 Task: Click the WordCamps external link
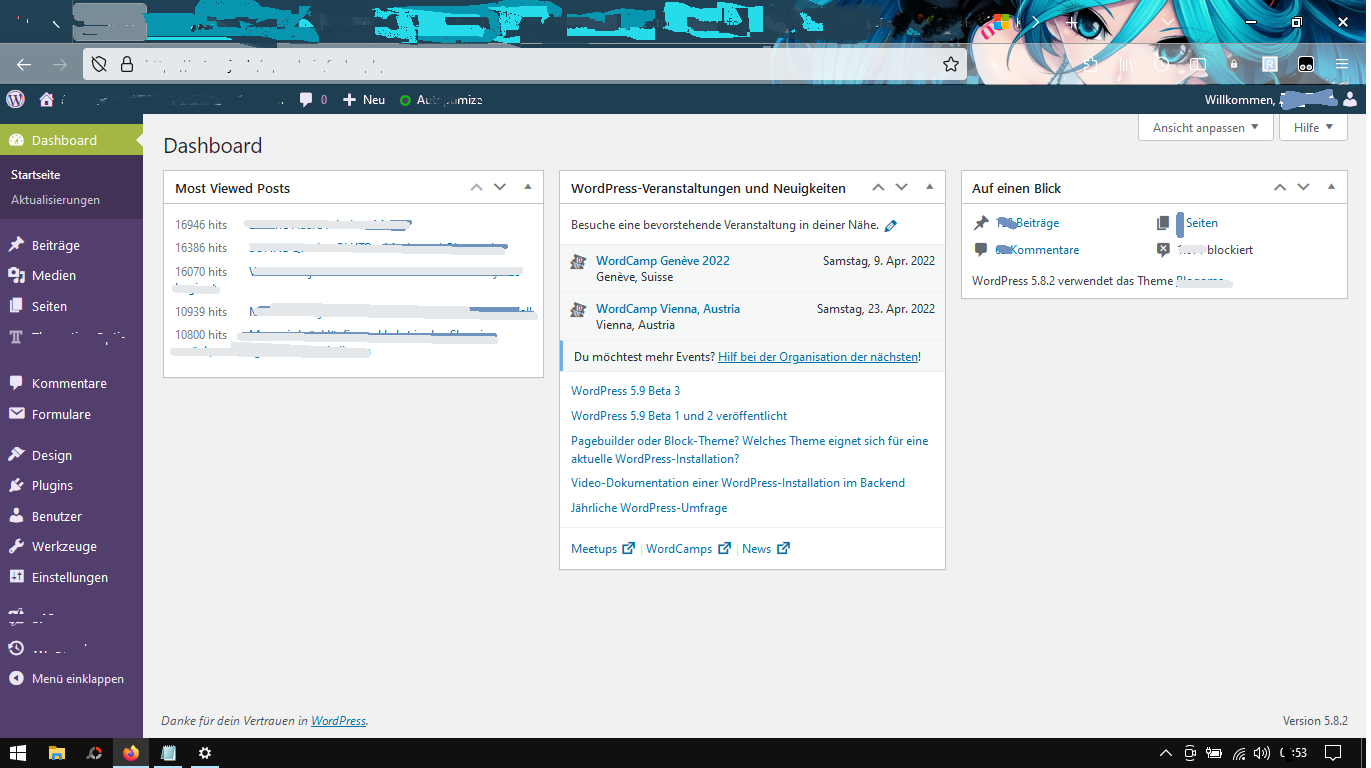(688, 549)
